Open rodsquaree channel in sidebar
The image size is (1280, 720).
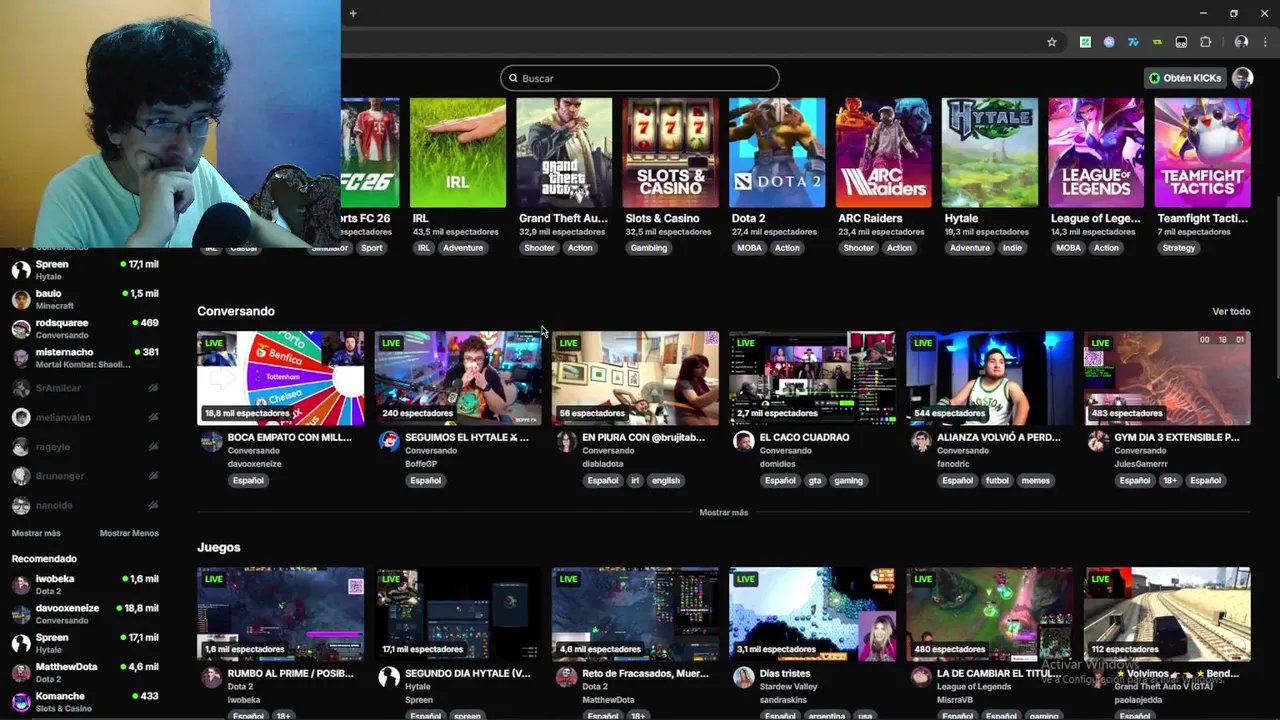click(85, 328)
